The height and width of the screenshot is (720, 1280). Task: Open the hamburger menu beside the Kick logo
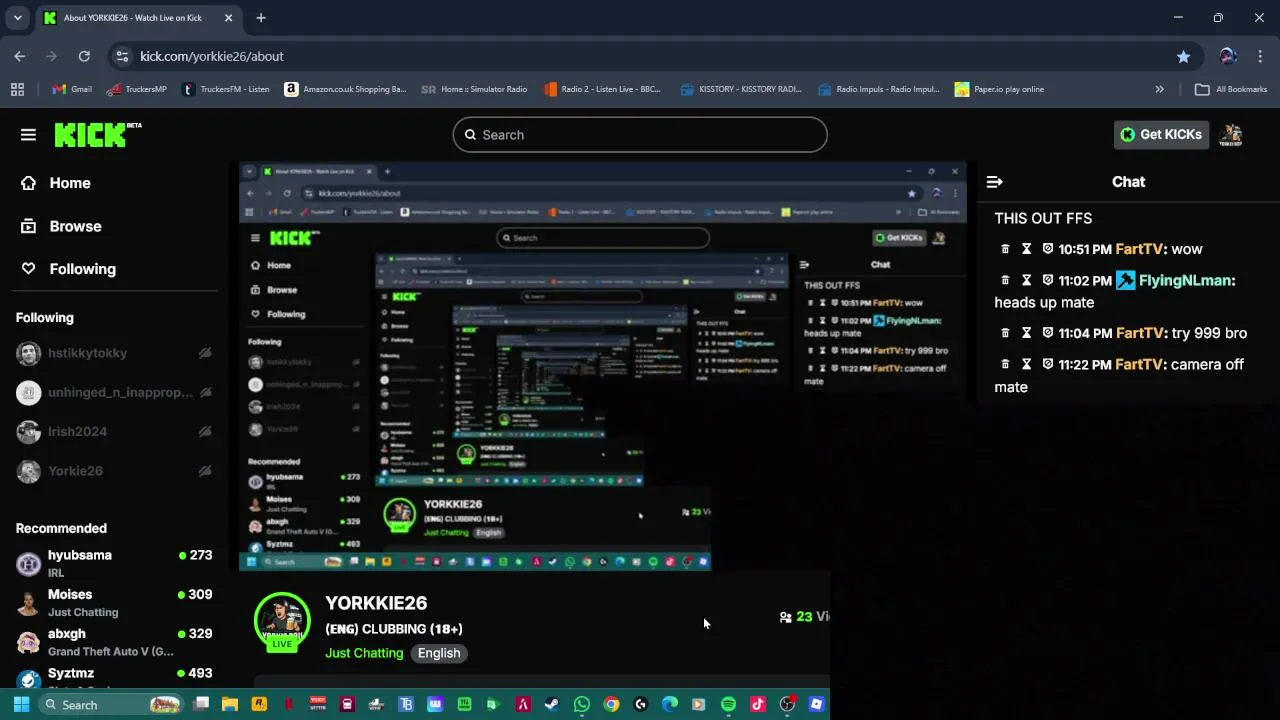click(x=28, y=135)
